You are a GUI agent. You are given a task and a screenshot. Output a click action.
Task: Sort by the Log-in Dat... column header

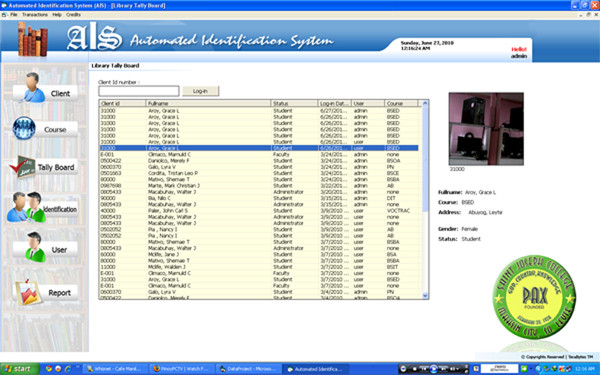[x=334, y=103]
